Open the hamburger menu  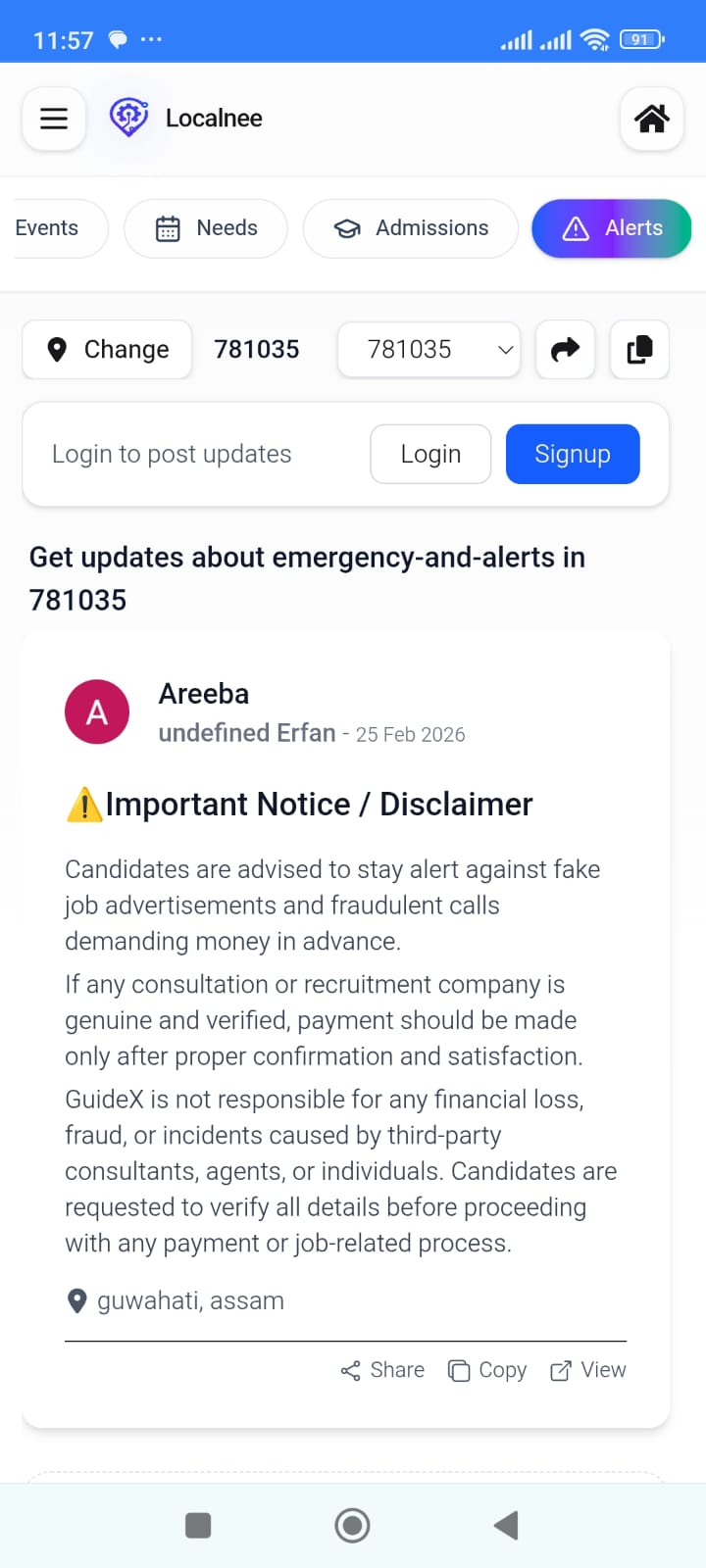click(54, 119)
